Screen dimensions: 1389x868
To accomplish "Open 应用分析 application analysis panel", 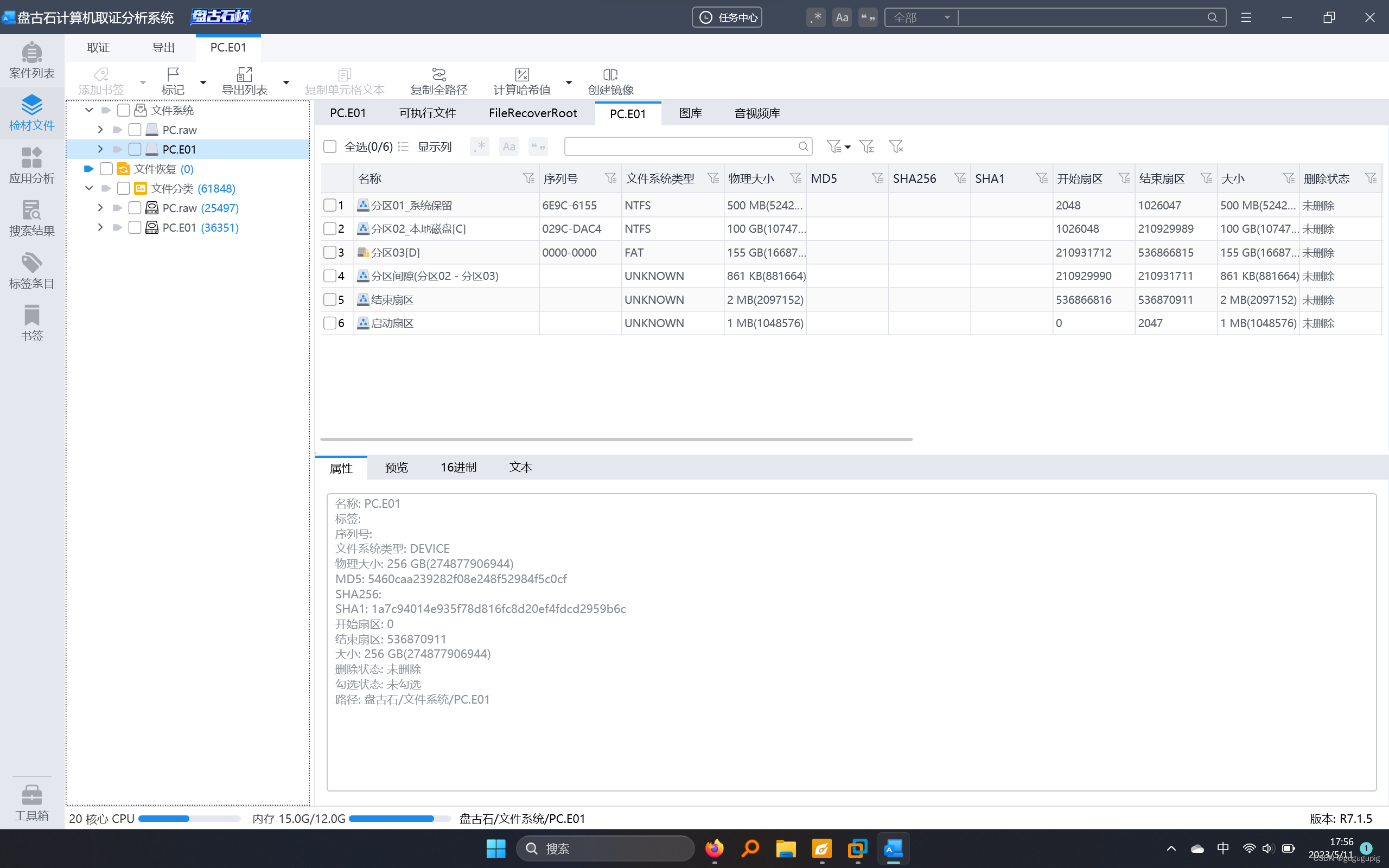I will (31, 165).
